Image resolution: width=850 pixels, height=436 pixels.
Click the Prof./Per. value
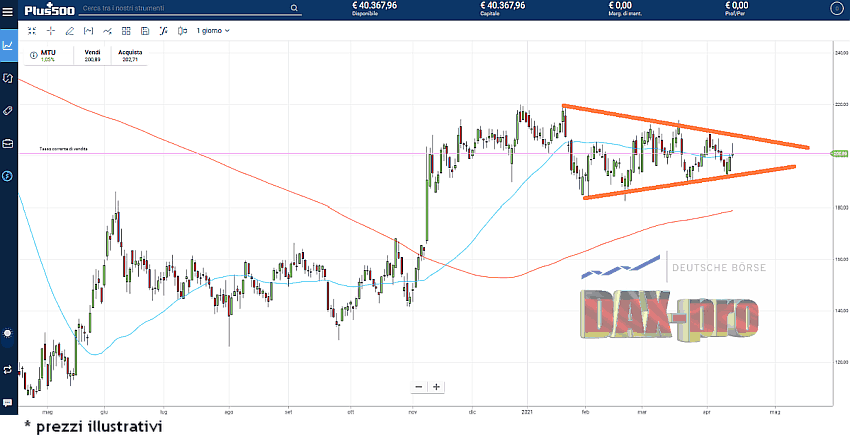click(736, 5)
